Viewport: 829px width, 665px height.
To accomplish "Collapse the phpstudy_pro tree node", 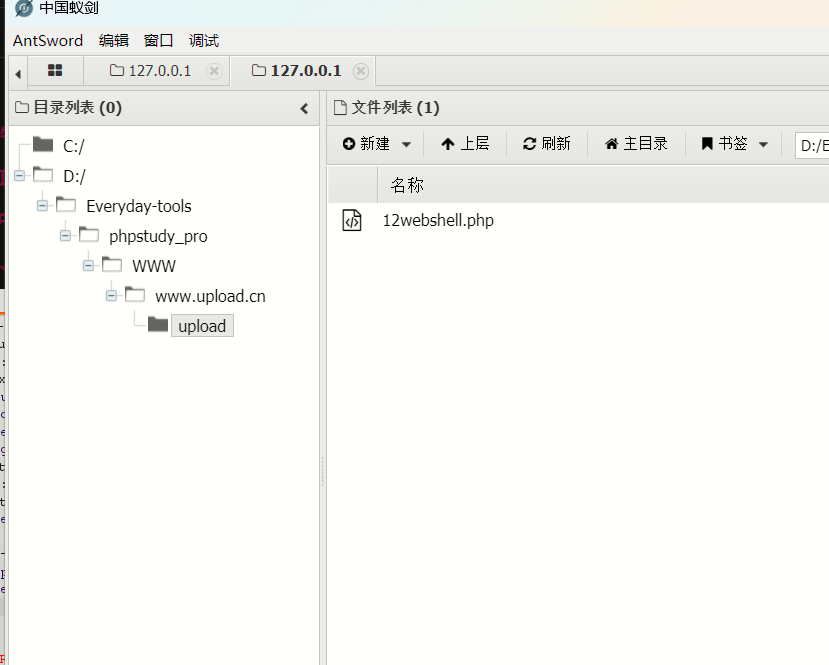I will coord(65,236).
